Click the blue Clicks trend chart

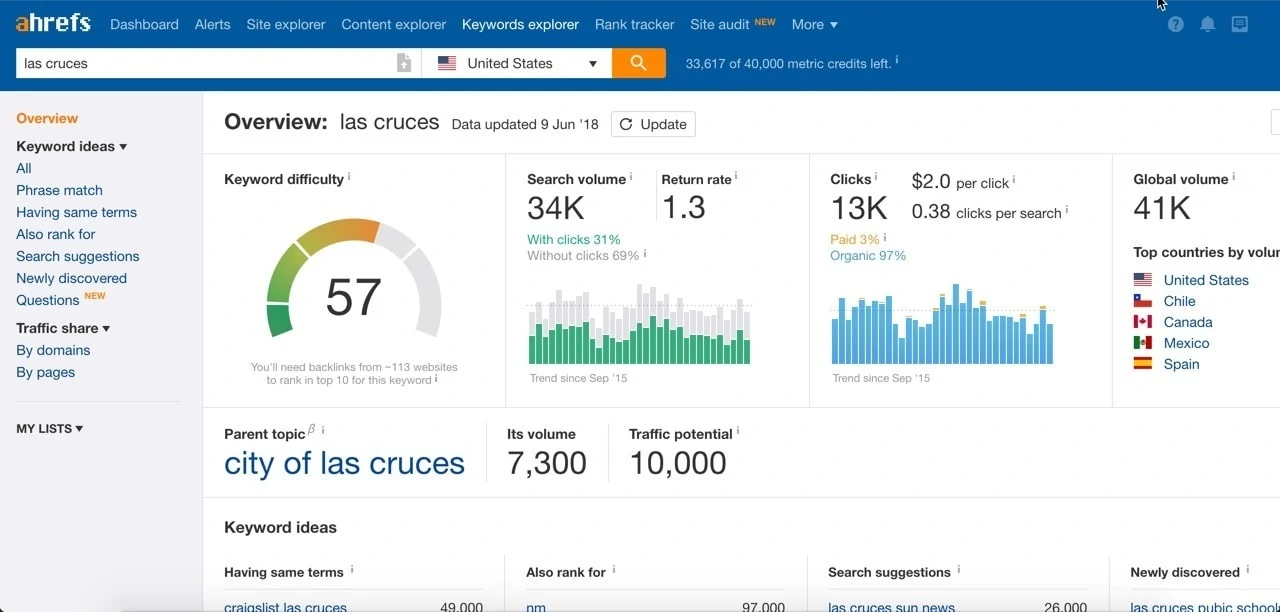pyautogui.click(x=942, y=324)
